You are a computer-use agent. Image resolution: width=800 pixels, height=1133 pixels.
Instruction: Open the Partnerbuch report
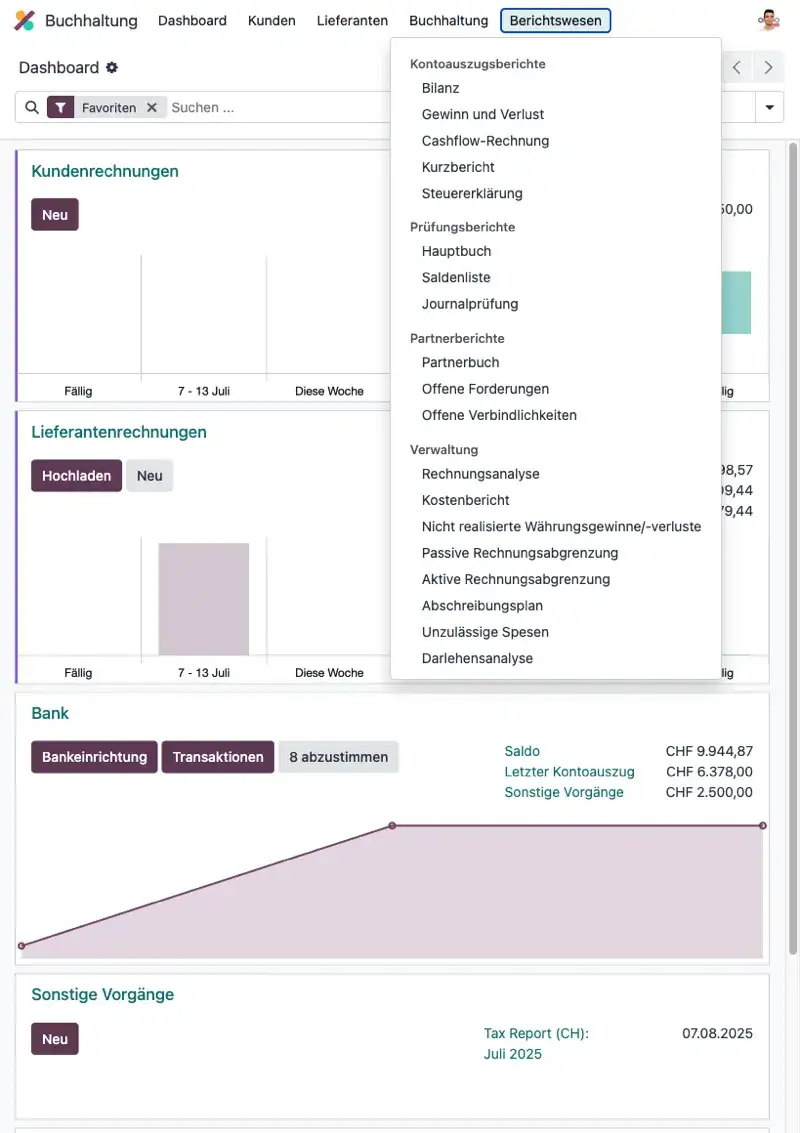(x=459, y=362)
